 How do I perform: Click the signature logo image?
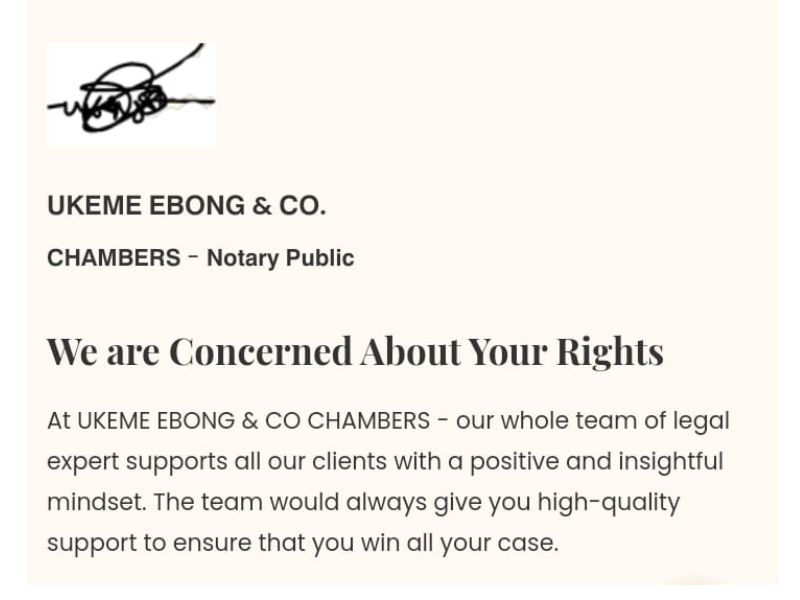coord(131,95)
